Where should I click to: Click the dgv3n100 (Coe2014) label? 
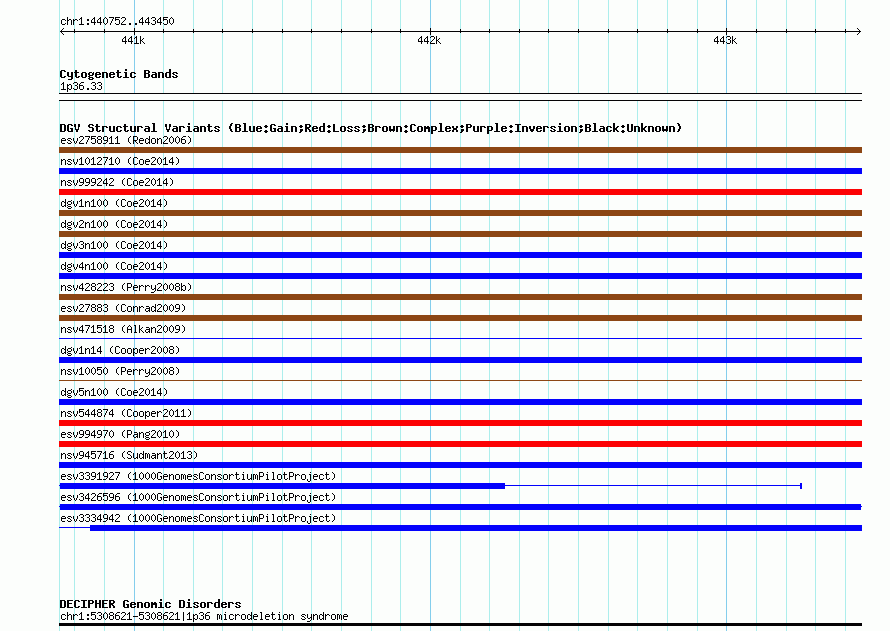pyautogui.click(x=114, y=245)
